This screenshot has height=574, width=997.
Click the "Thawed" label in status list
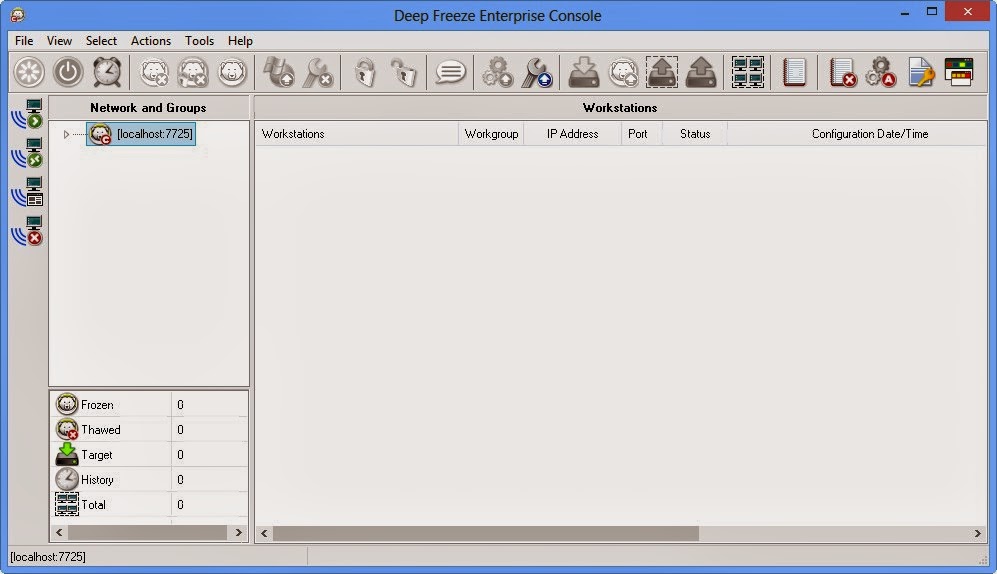(100, 430)
